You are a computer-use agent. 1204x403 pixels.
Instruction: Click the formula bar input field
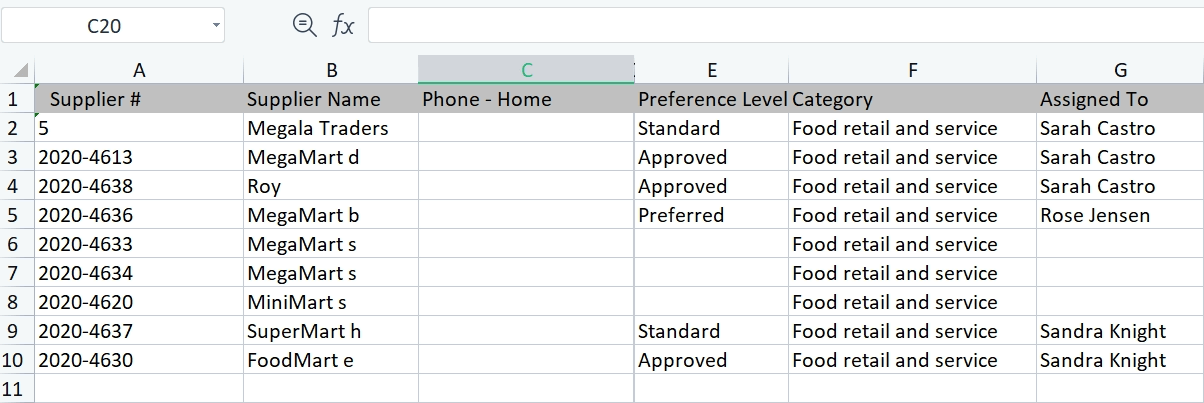coord(785,26)
